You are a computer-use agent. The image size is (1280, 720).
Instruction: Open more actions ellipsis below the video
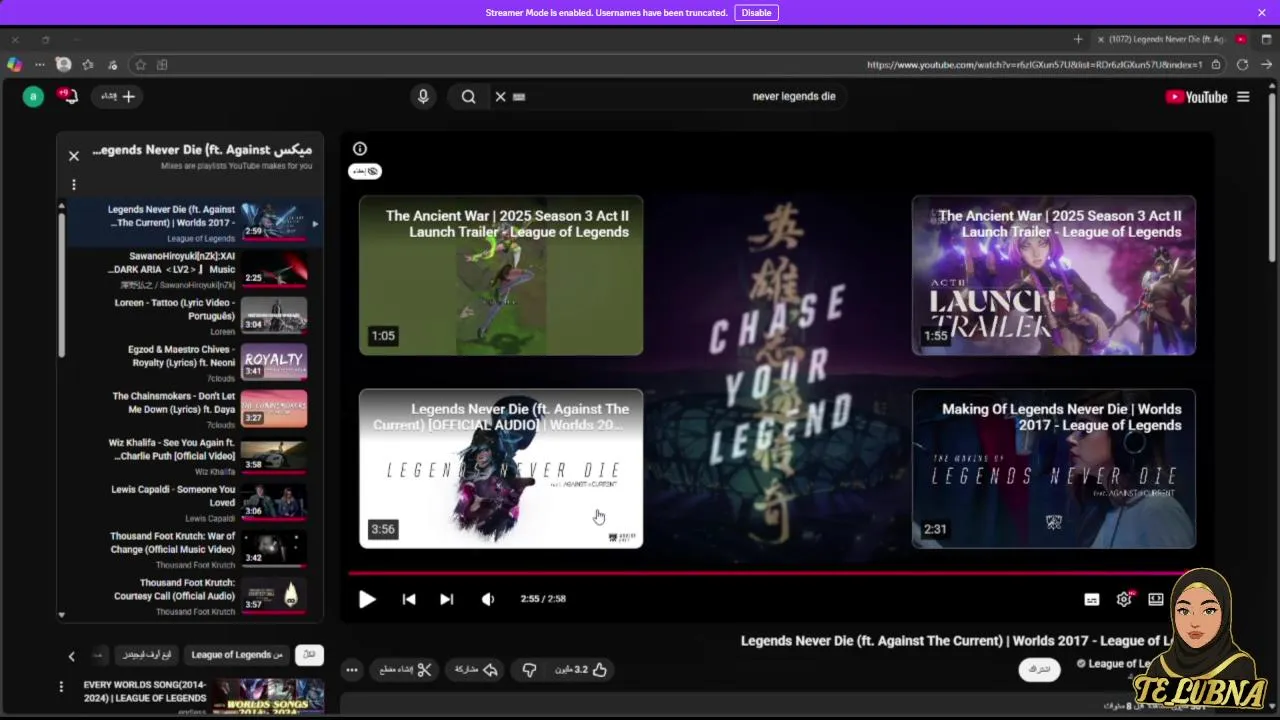[x=352, y=670]
